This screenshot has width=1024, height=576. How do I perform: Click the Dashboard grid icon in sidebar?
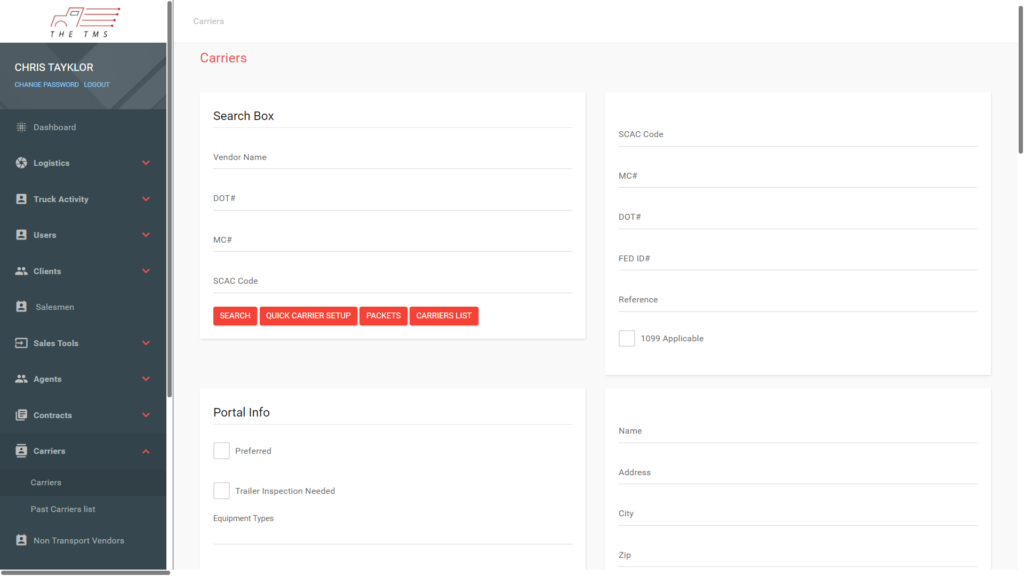pyautogui.click(x=21, y=127)
